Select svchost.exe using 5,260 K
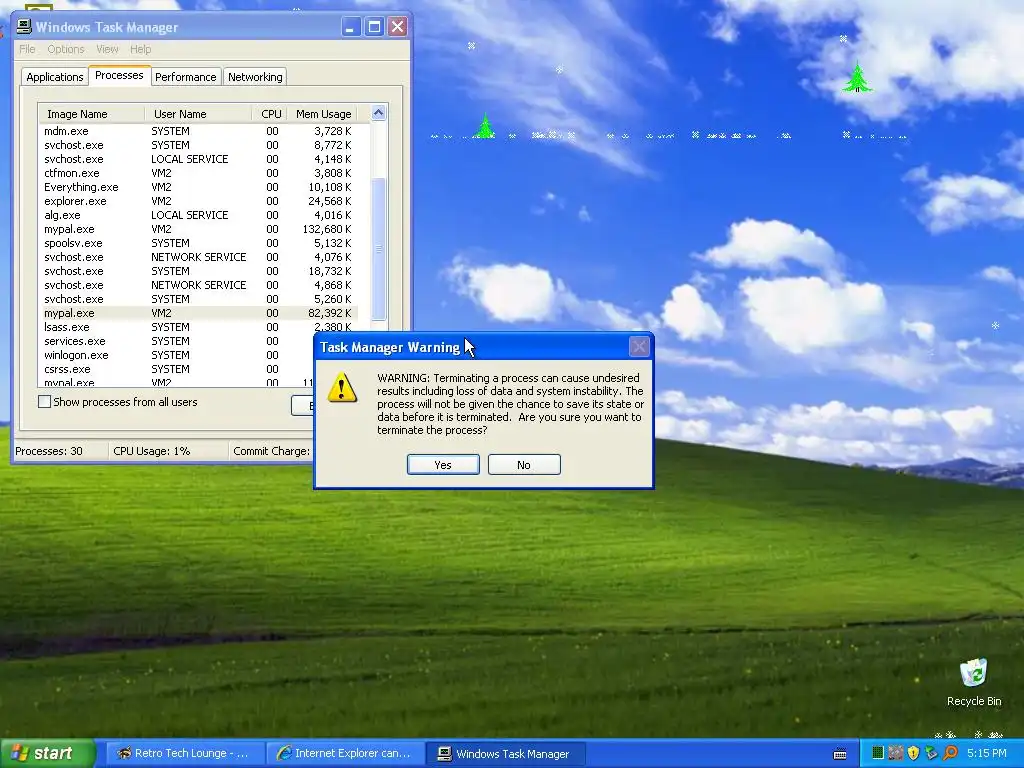 coord(198,299)
